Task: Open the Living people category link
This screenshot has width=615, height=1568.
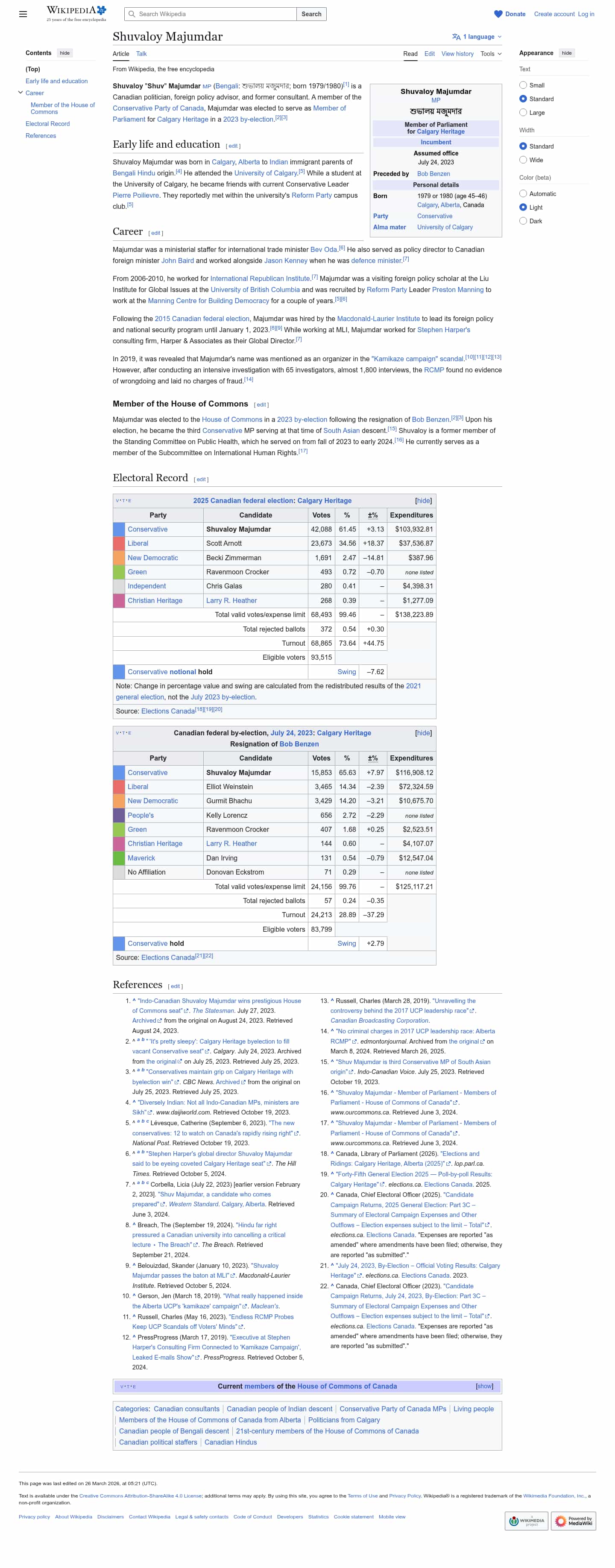Action: pyautogui.click(x=474, y=1409)
